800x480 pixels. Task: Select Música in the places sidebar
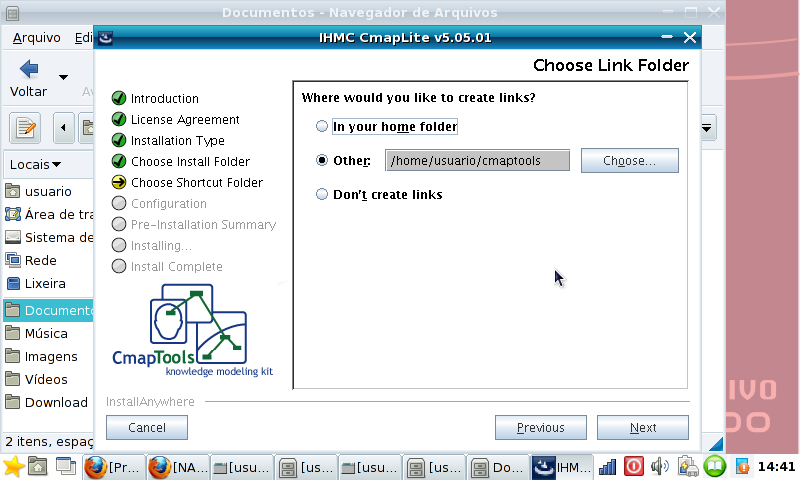[x=48, y=333]
